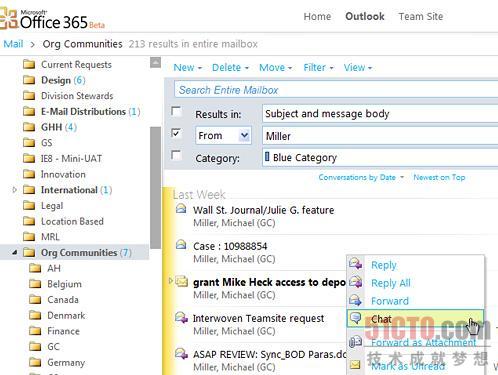Toggle the Newest on Top sort link
This screenshot has height=375, width=498.
click(x=439, y=177)
